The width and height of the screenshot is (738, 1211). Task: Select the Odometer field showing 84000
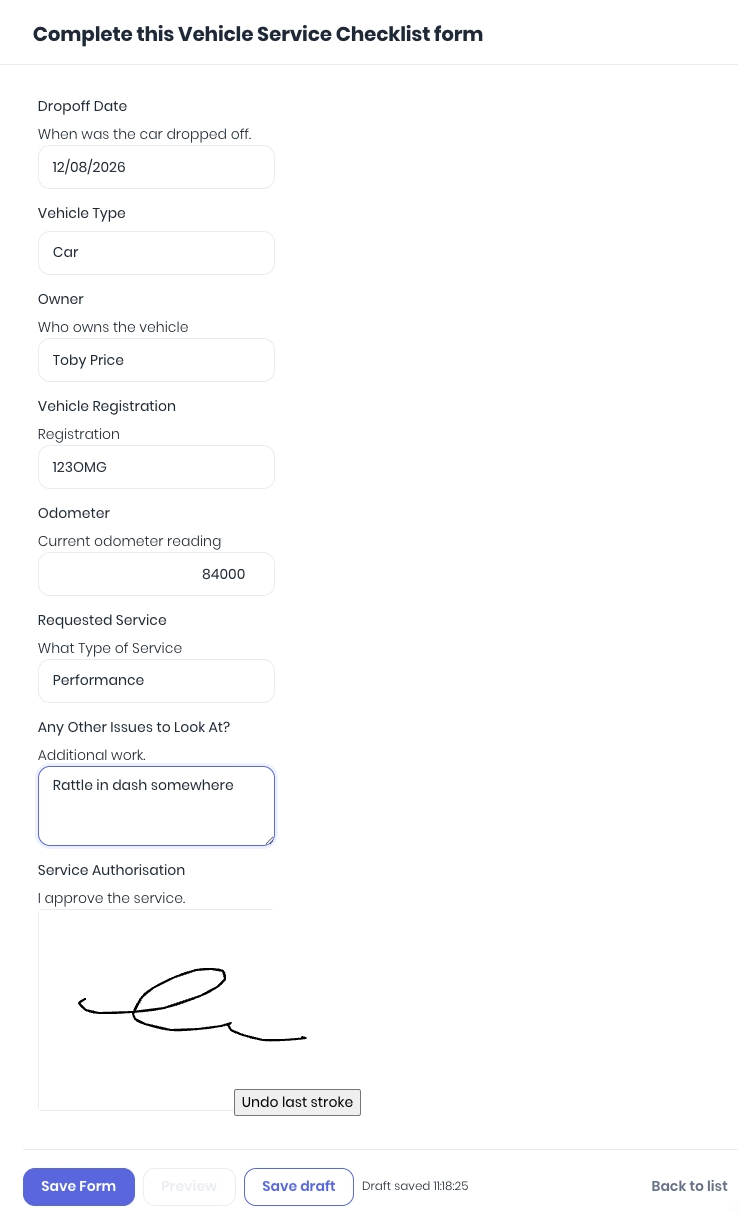[x=156, y=574]
